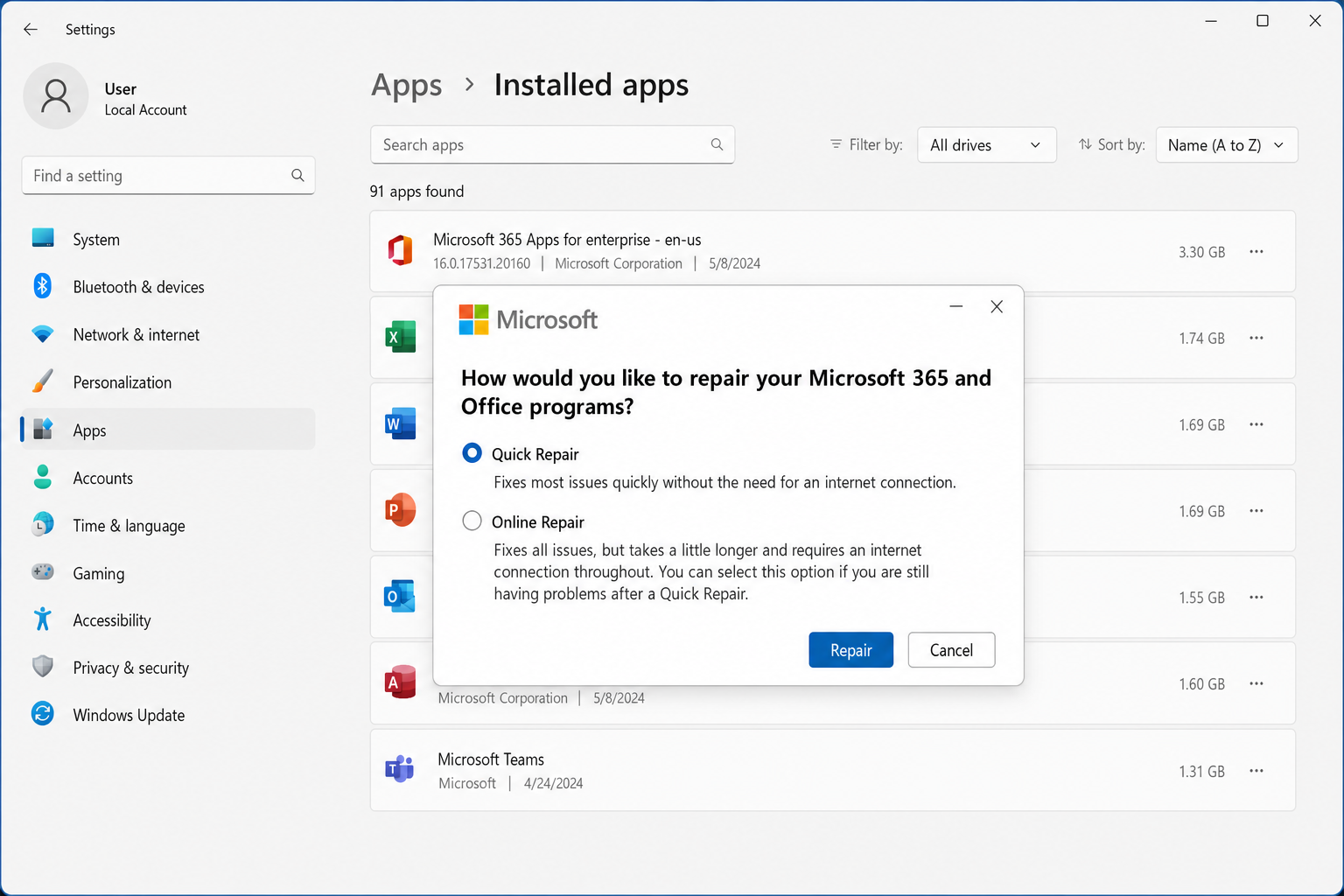The image size is (1344, 896).
Task: Open the User profile avatar
Action: (56, 96)
